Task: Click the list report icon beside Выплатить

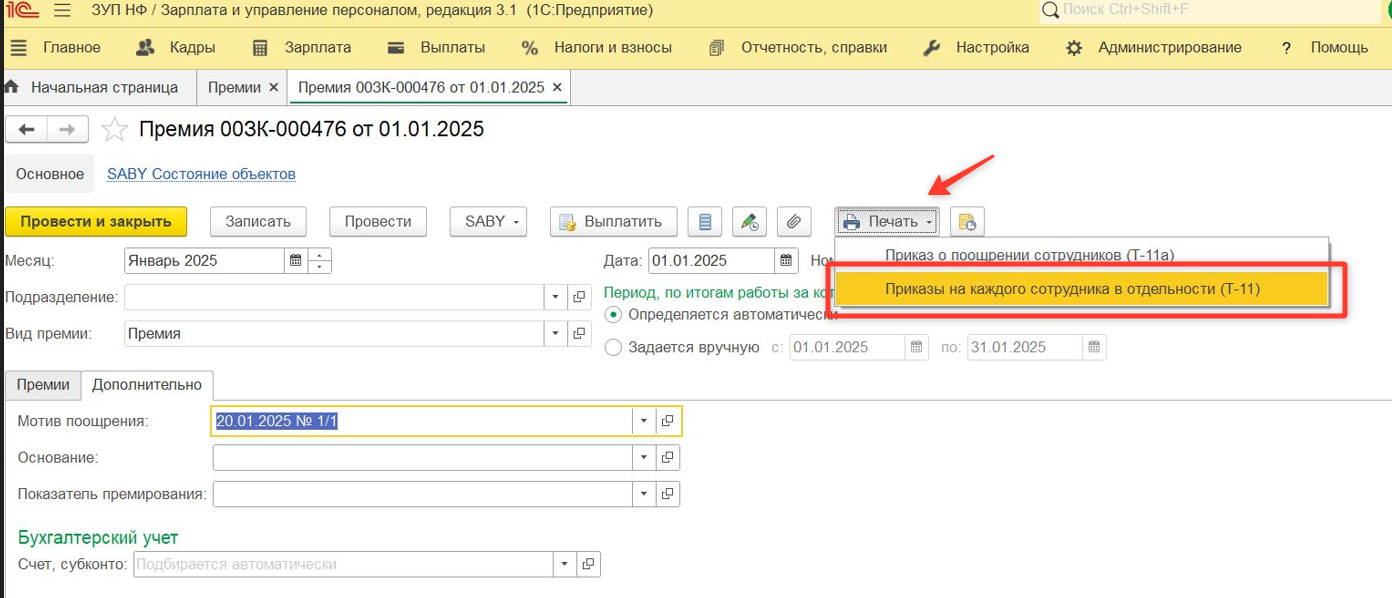Action: click(706, 222)
